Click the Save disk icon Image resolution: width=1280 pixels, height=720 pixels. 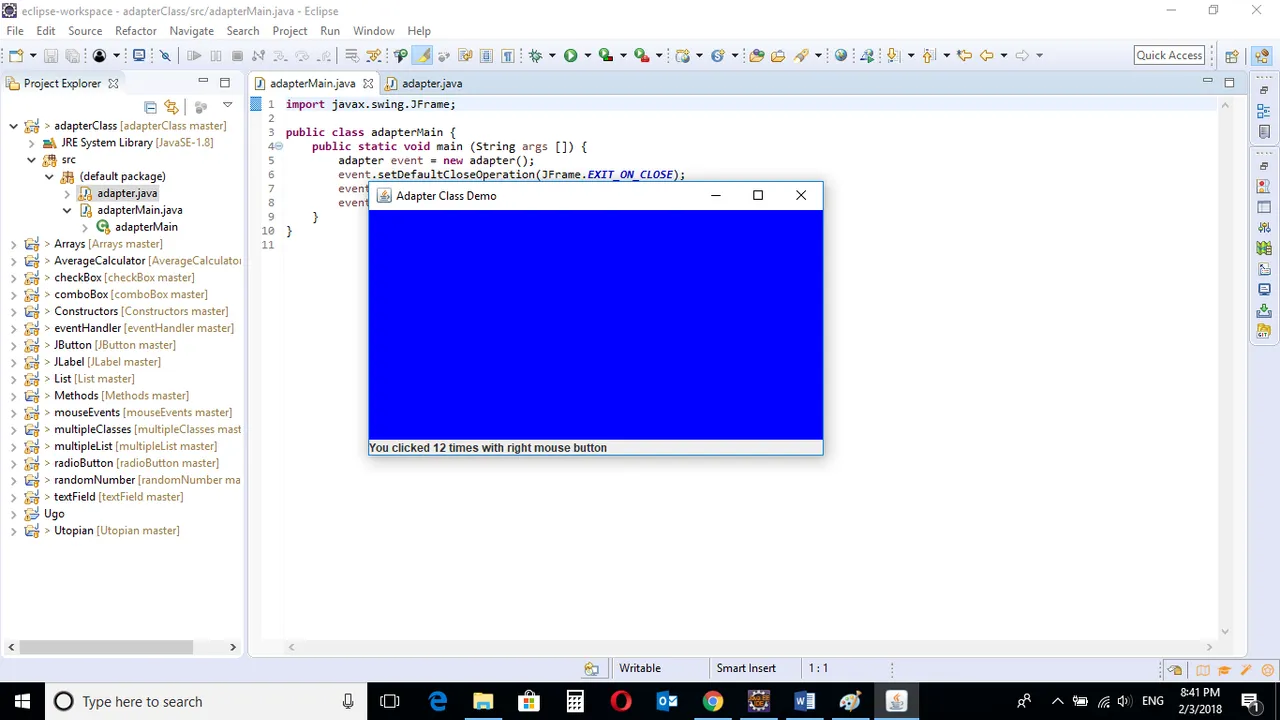(50, 56)
